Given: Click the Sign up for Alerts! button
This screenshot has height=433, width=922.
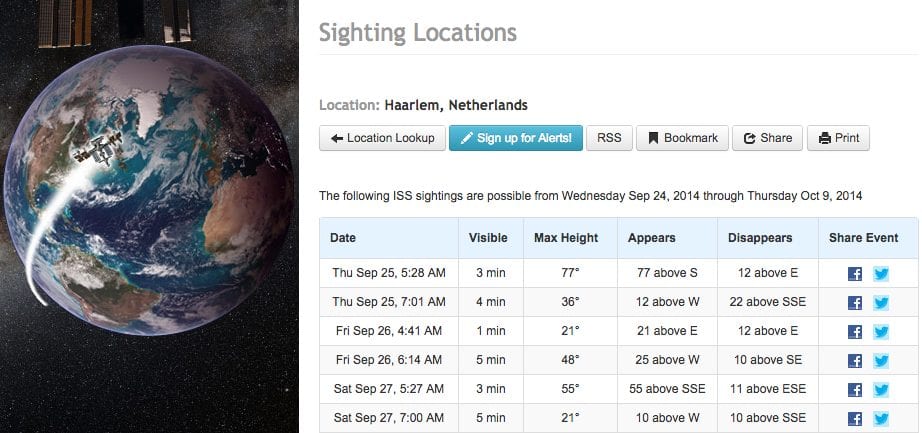Looking at the screenshot, I should point(516,138).
